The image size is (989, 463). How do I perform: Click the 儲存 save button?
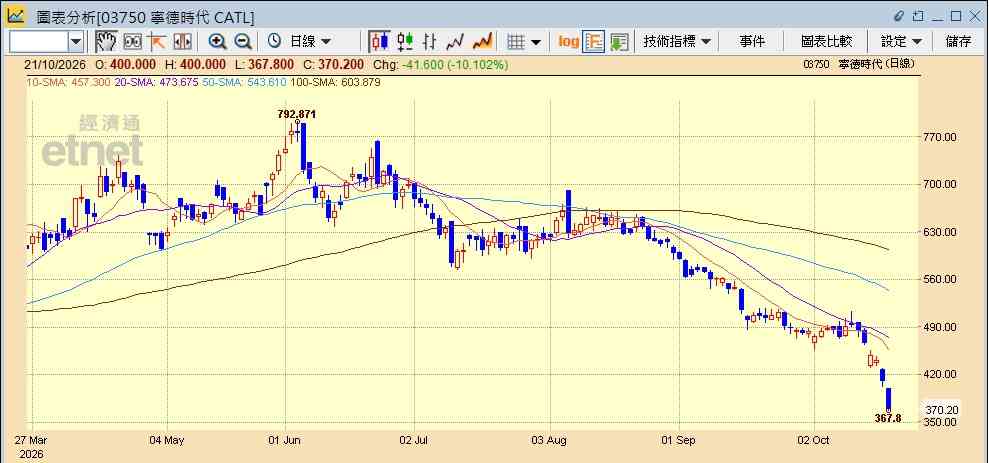[958, 42]
